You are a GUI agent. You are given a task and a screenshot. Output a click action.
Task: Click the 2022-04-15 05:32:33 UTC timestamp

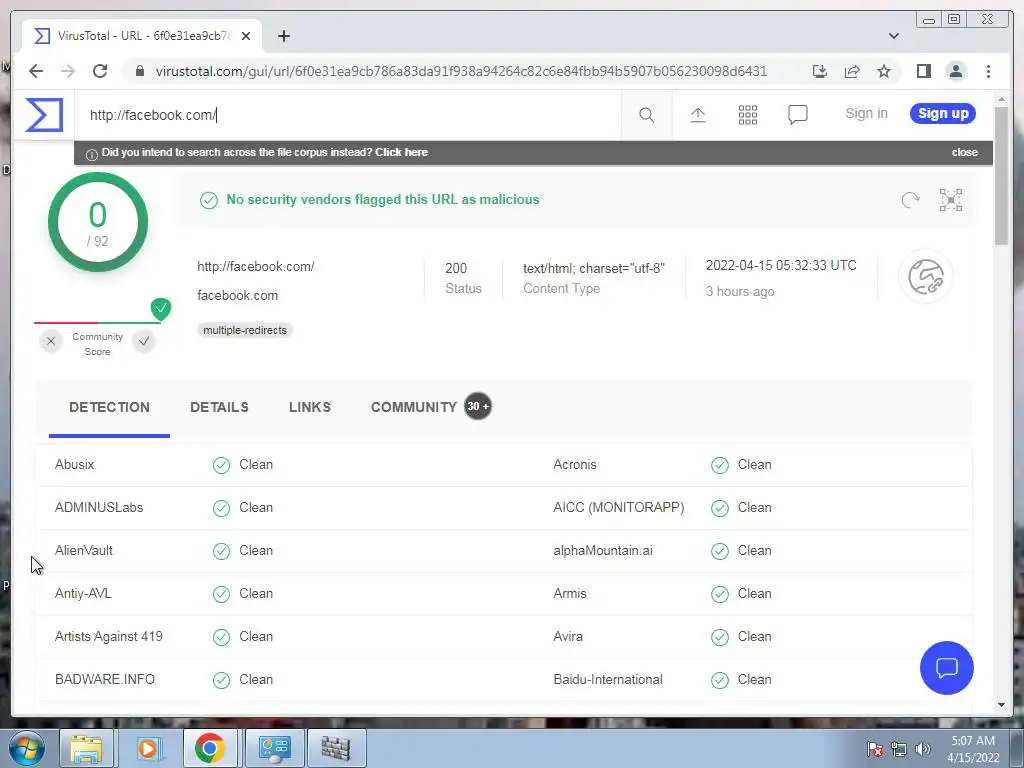pos(781,266)
